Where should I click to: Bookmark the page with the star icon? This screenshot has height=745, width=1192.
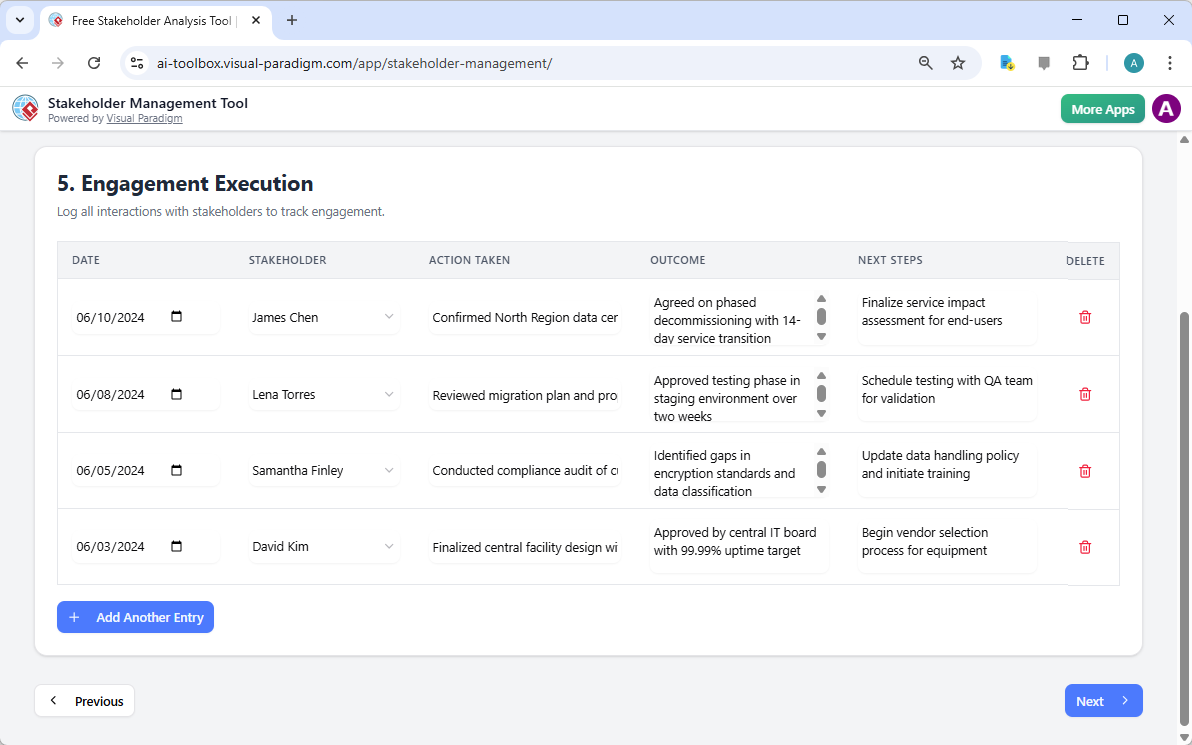[x=958, y=62]
